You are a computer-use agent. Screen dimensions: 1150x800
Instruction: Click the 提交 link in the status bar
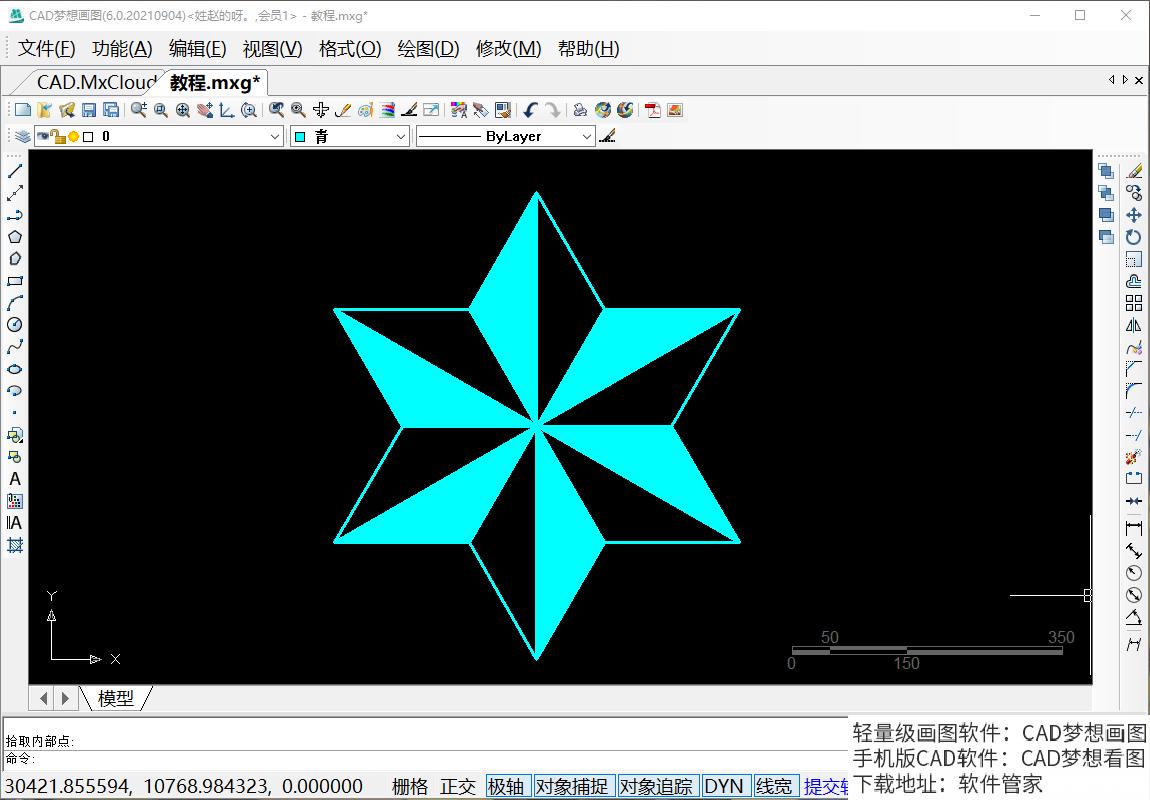pos(827,786)
